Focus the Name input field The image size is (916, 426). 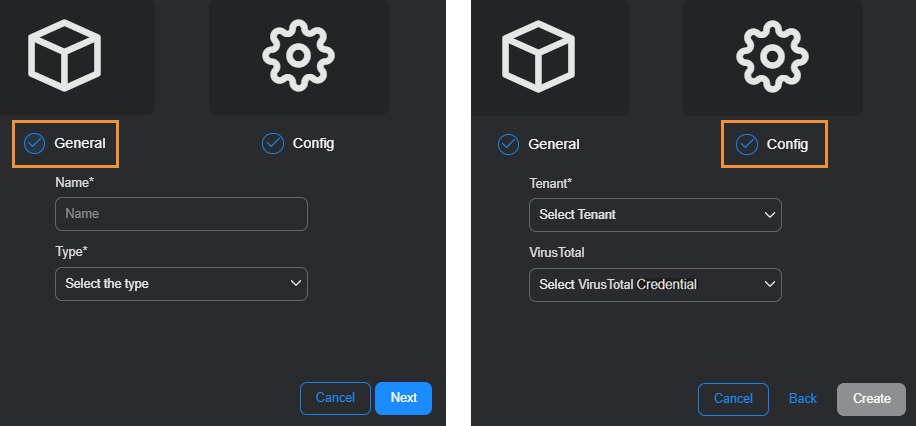(x=181, y=214)
